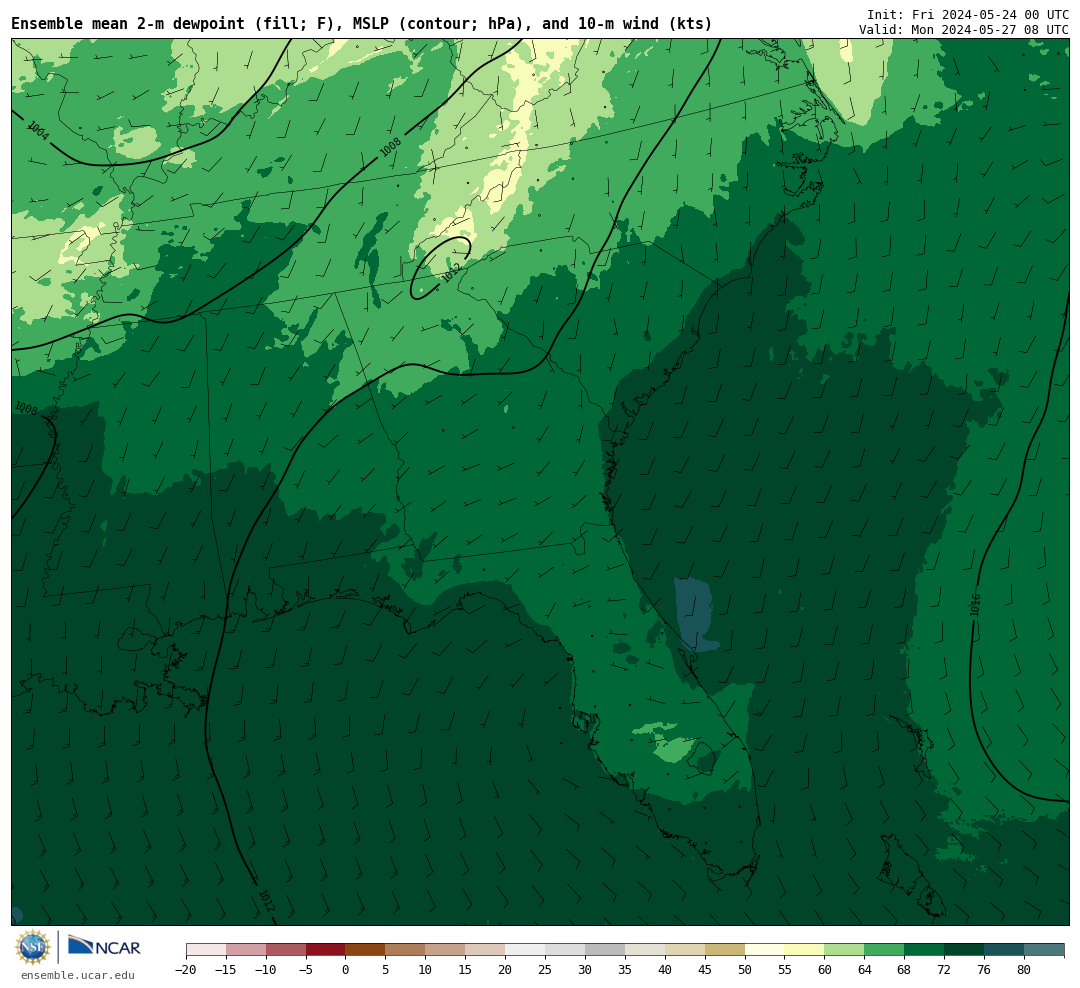Click the colorbar swatch between 5 and 10
The image size is (1080, 988).
pos(406,950)
